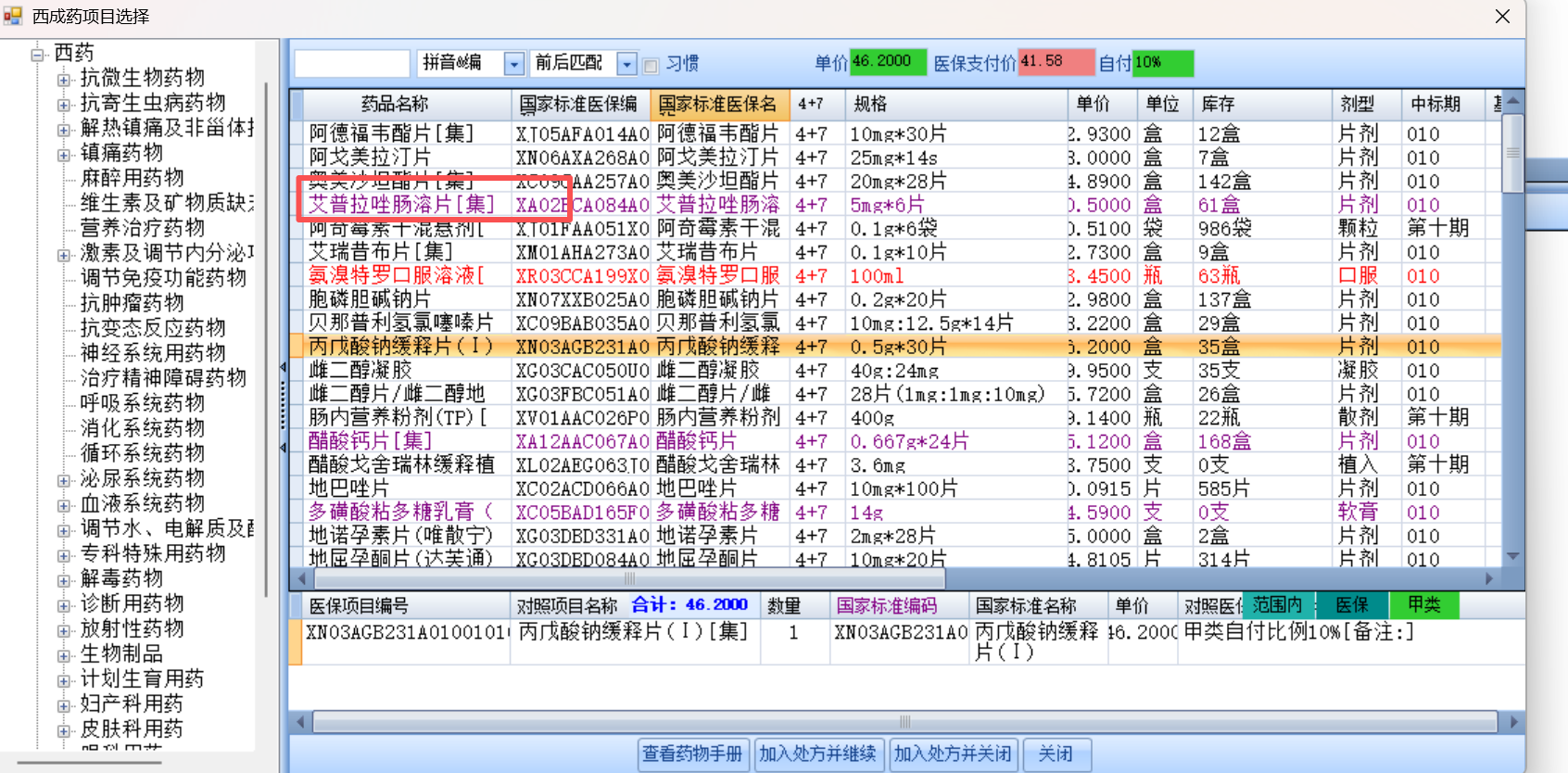The width and height of the screenshot is (1568, 773).
Task: Click the drug table vertical scrollbar thumb
Action: [1512, 153]
